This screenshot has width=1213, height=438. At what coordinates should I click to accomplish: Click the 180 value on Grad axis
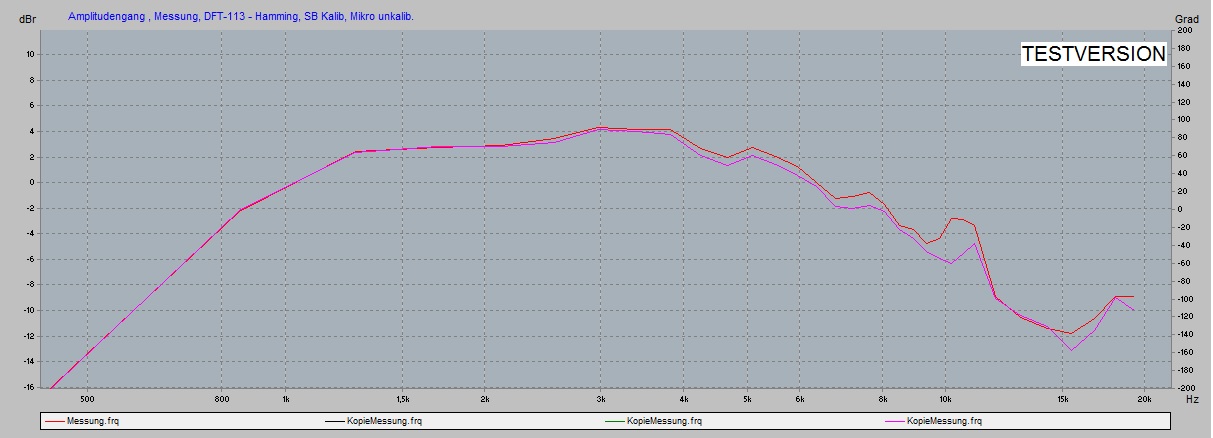[1184, 48]
